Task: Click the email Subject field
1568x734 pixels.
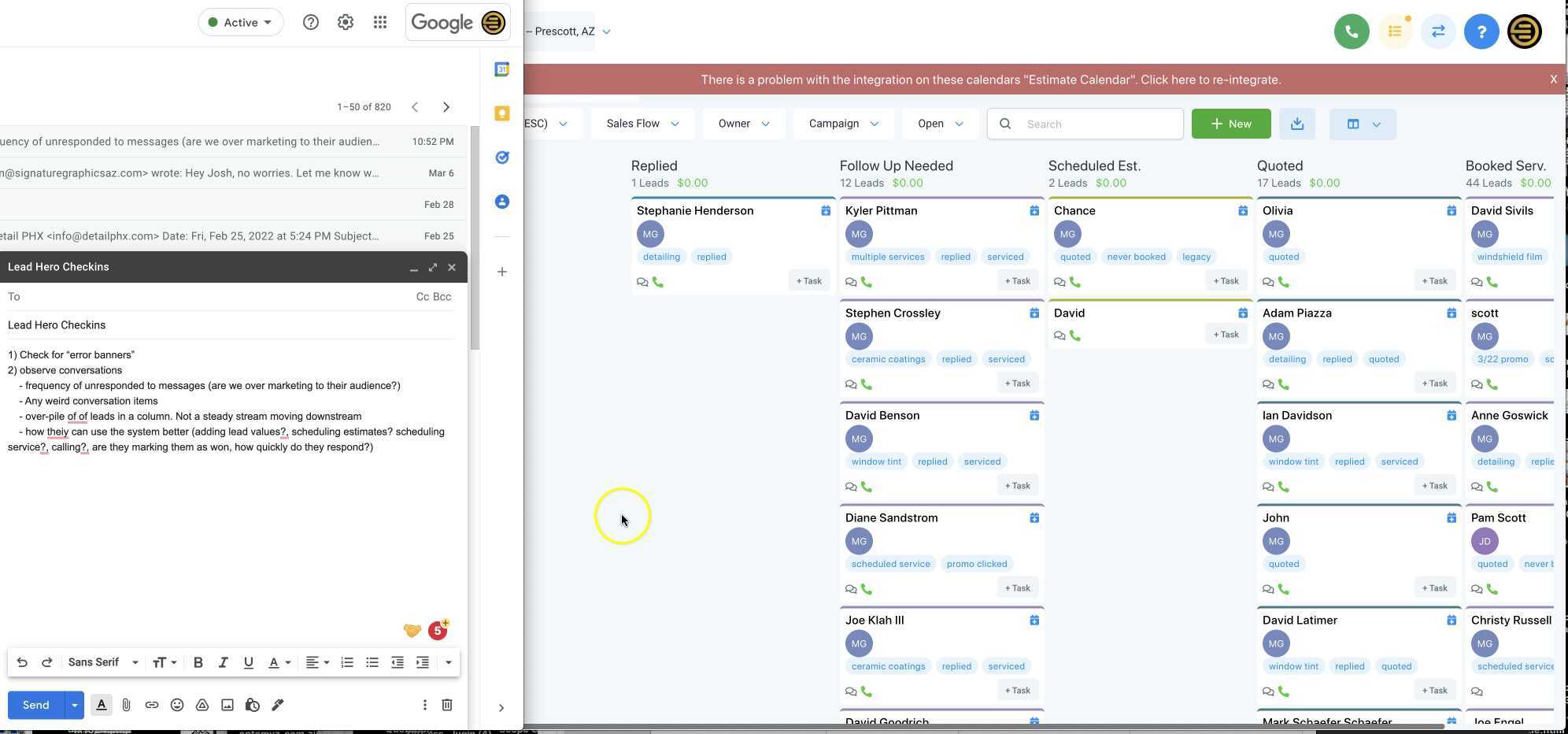Action: coord(231,325)
